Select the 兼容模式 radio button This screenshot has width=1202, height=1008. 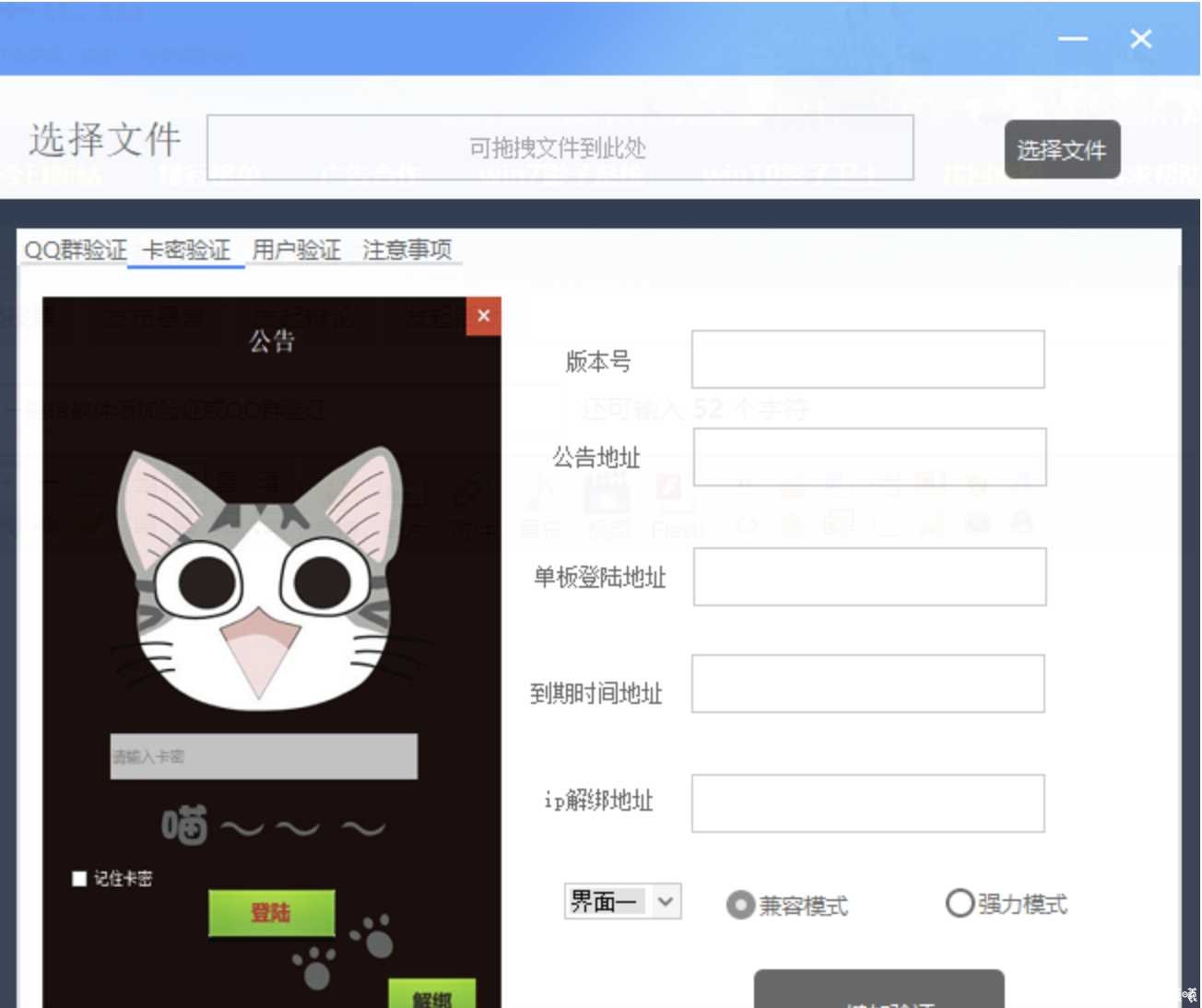[x=740, y=905]
